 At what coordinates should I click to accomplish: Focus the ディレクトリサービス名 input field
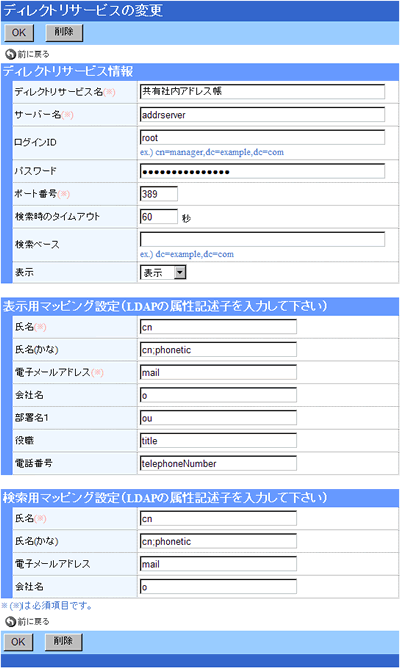[x=262, y=91]
